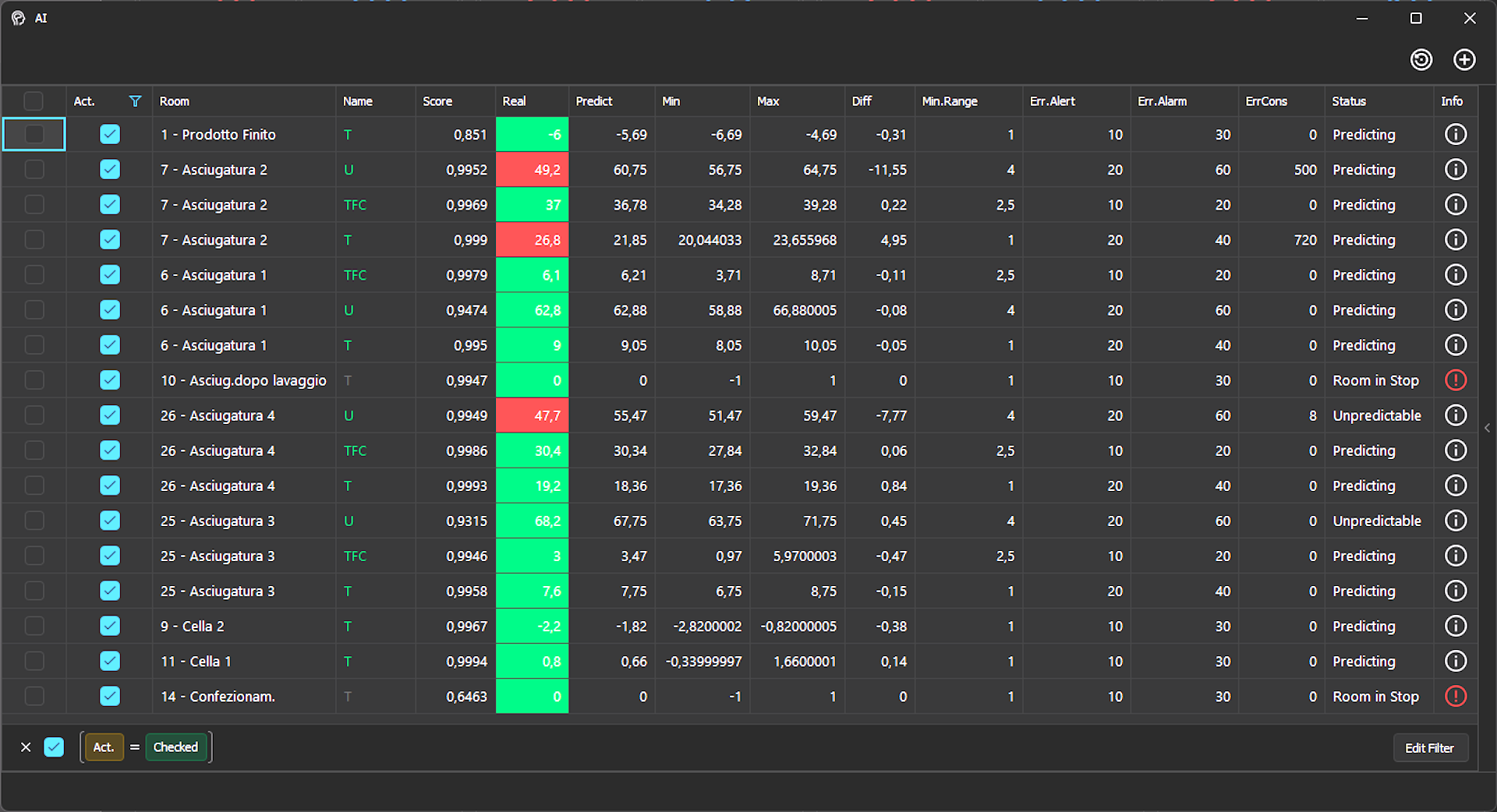Open info icon for 9 - Cella 2

(1455, 627)
